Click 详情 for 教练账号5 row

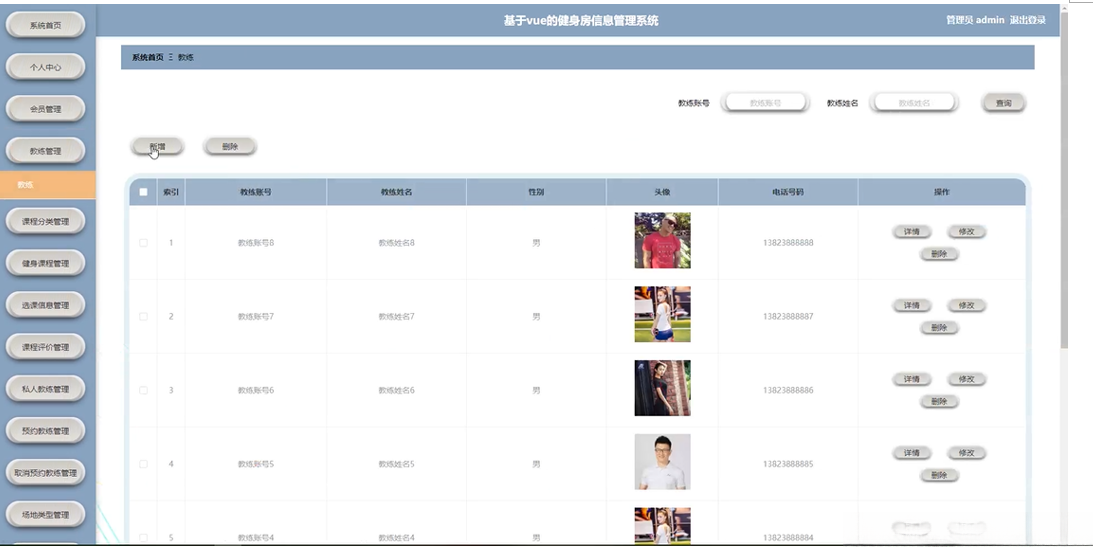click(x=912, y=453)
